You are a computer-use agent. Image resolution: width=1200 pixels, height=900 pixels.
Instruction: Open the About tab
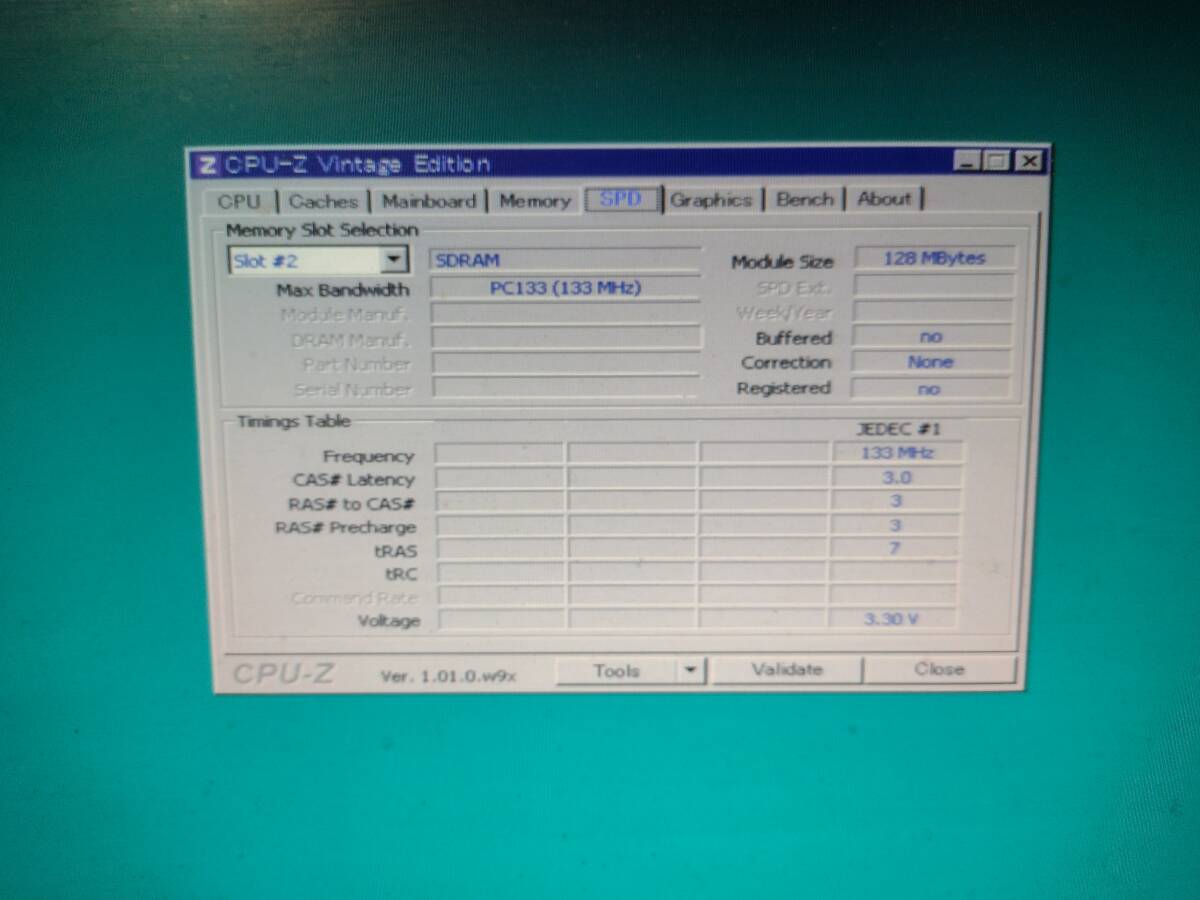(885, 198)
